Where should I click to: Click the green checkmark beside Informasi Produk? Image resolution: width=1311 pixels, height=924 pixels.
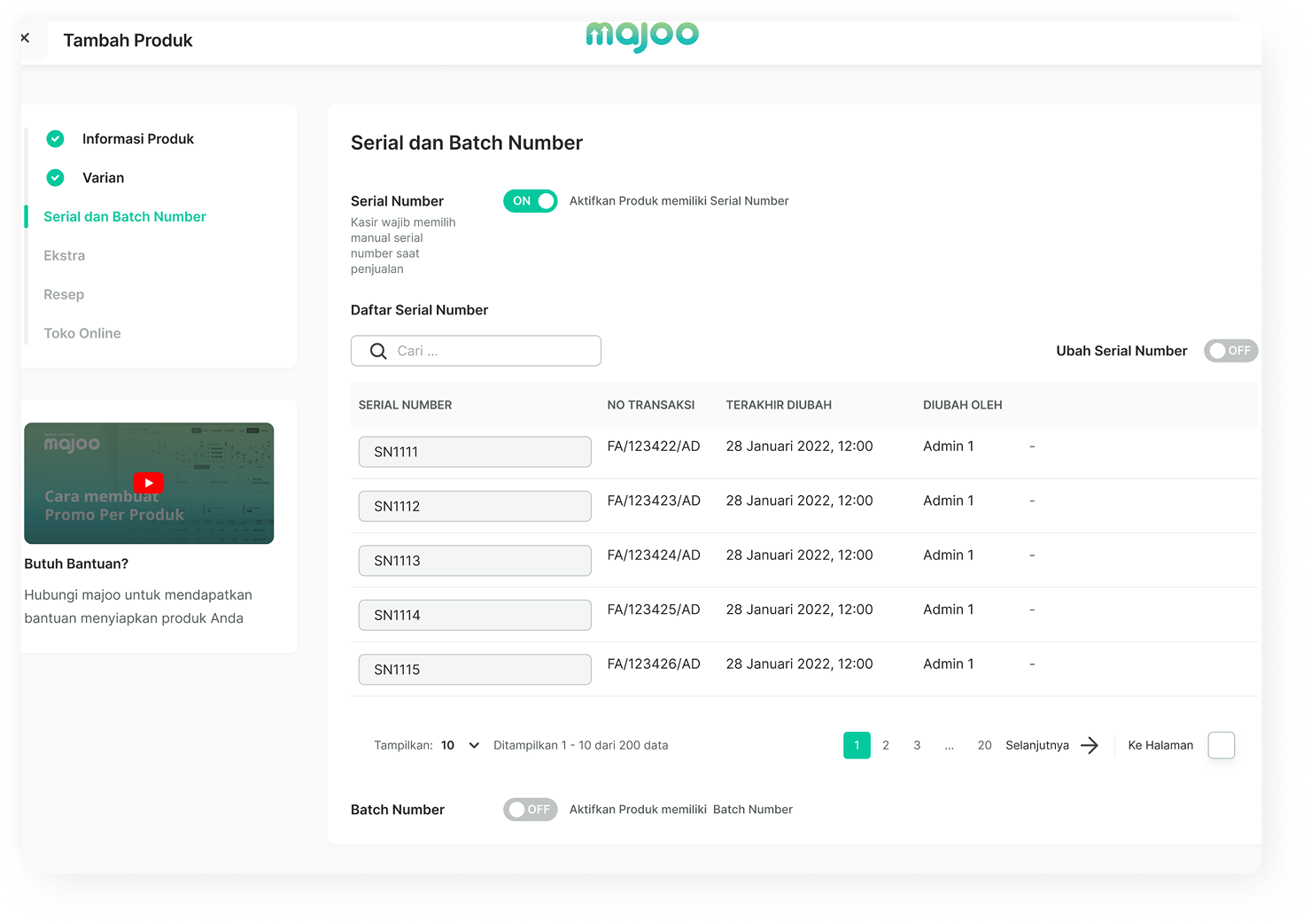tap(55, 139)
